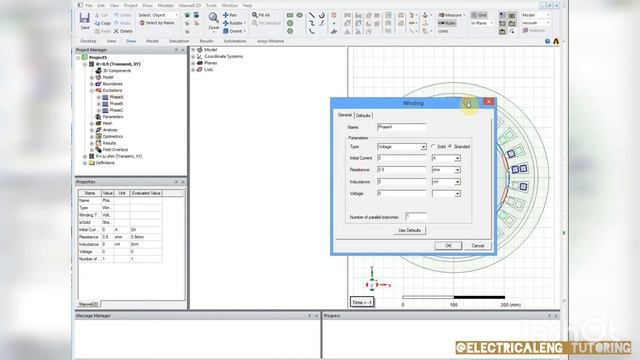Open the Defaults tab in Winding dialog
This screenshot has height=360, width=640.
click(363, 116)
